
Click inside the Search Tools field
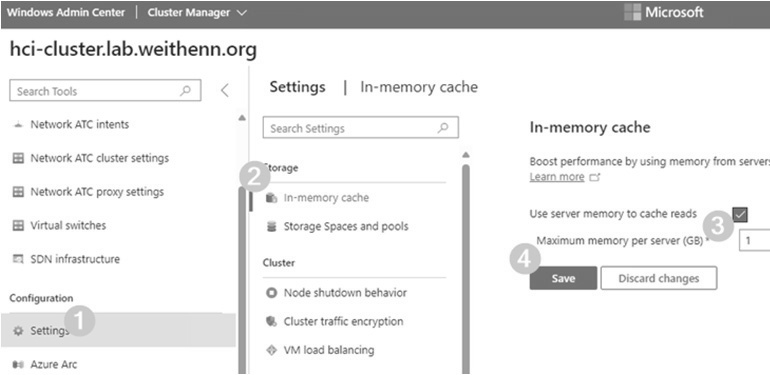(x=105, y=91)
